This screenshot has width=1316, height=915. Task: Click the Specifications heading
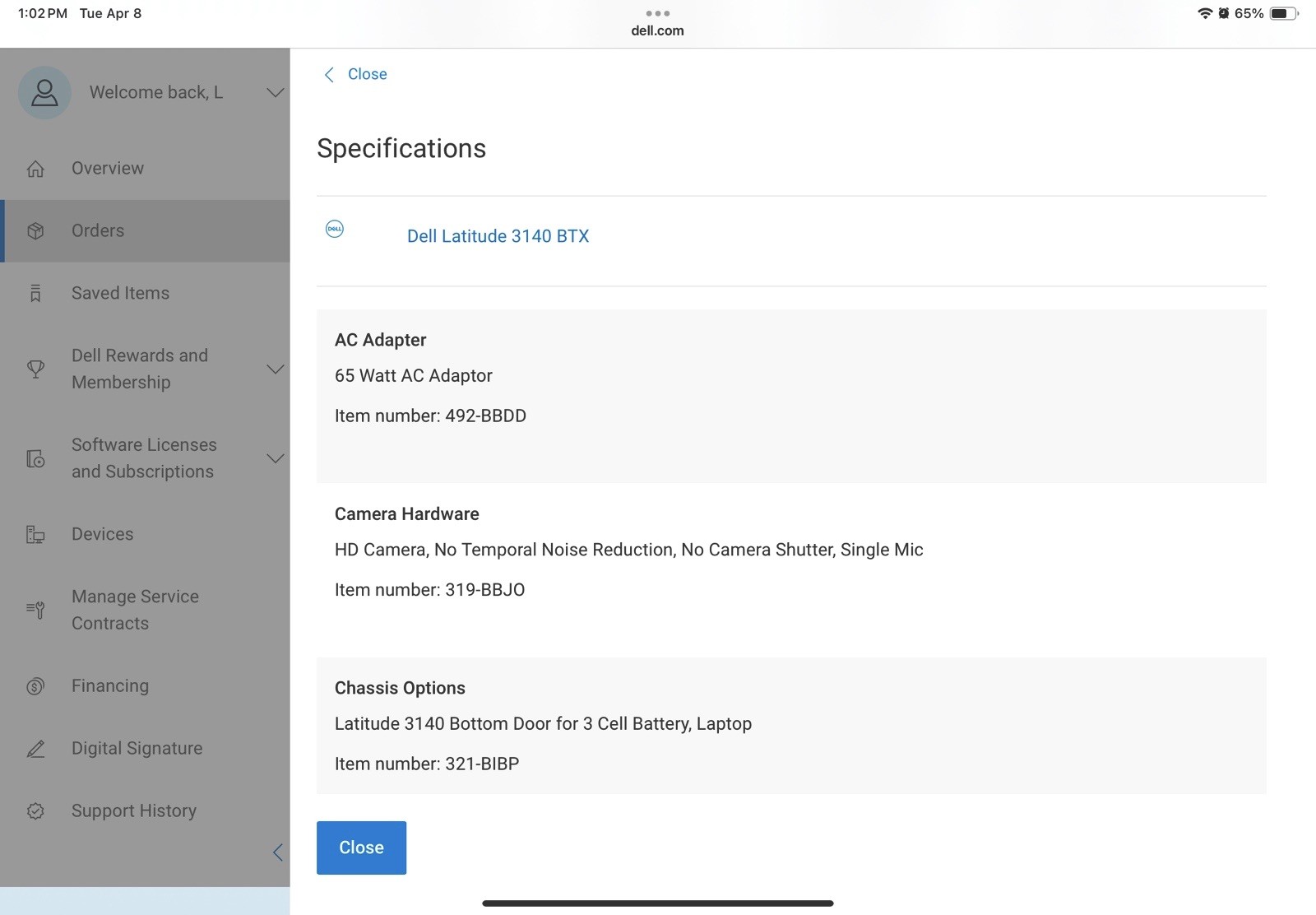tap(401, 149)
